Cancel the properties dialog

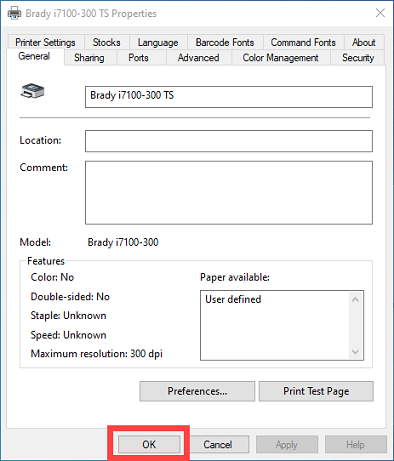(x=218, y=444)
